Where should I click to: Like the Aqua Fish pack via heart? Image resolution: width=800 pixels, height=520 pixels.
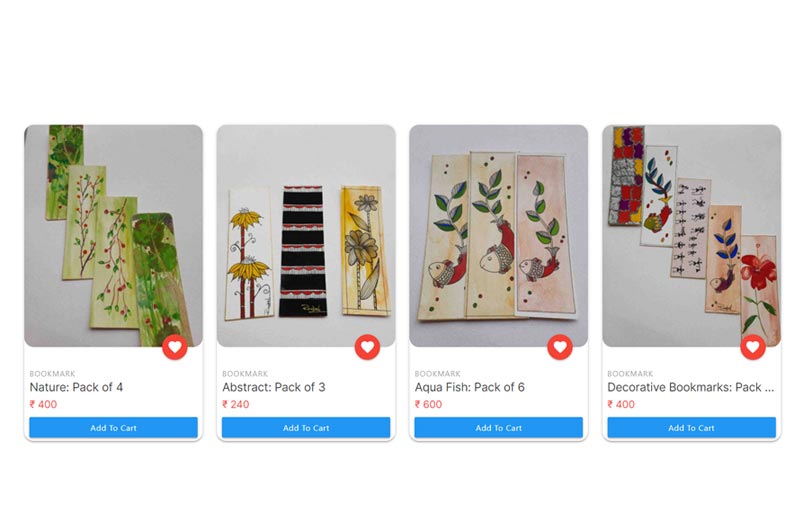pyautogui.click(x=560, y=347)
